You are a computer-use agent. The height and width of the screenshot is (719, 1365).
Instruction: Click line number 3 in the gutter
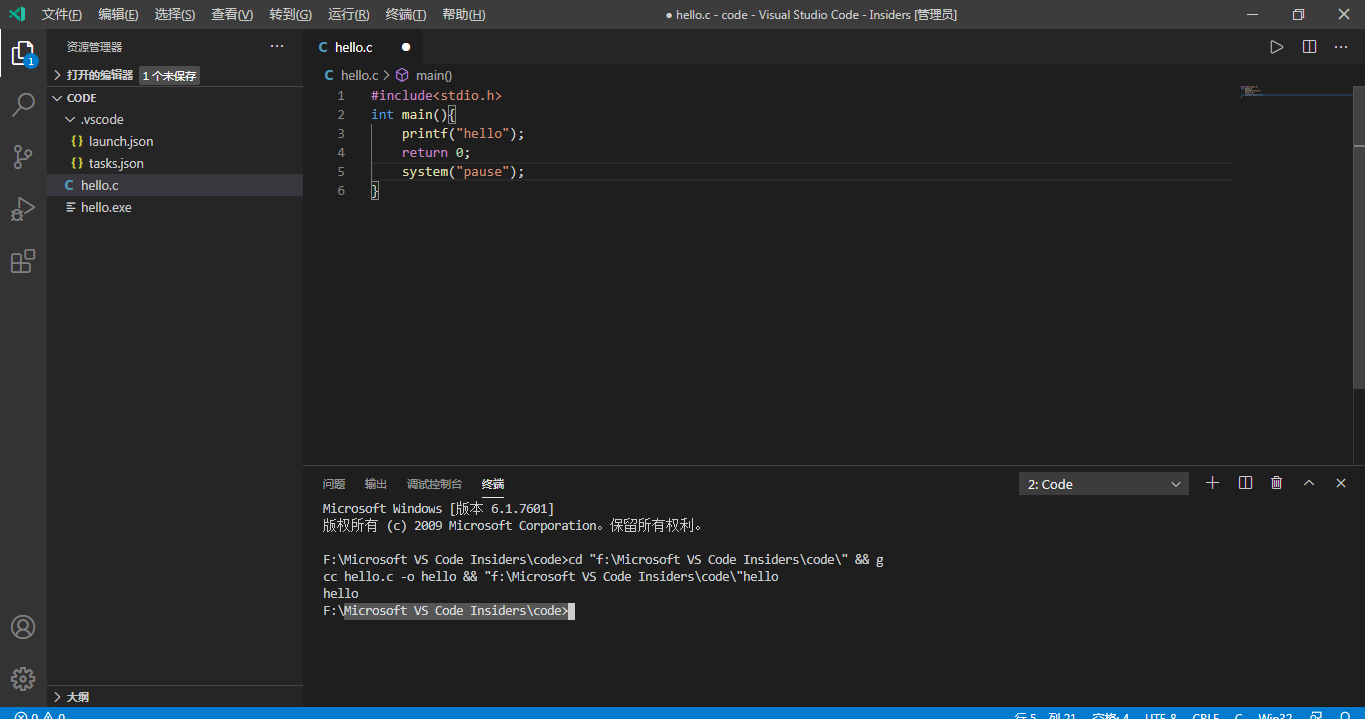pos(341,134)
